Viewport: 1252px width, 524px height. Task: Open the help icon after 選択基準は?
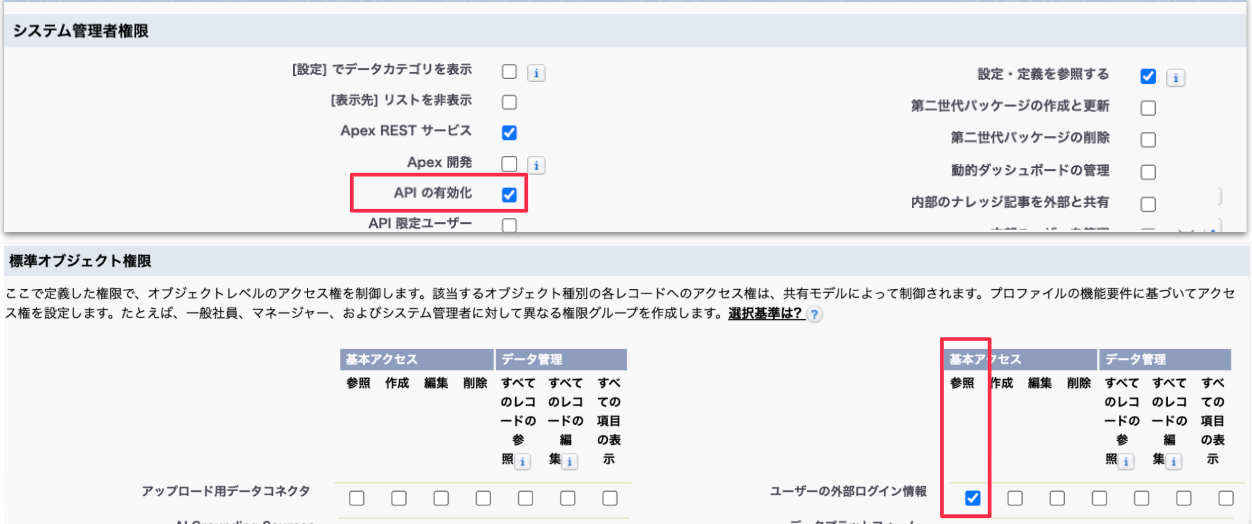pos(815,315)
